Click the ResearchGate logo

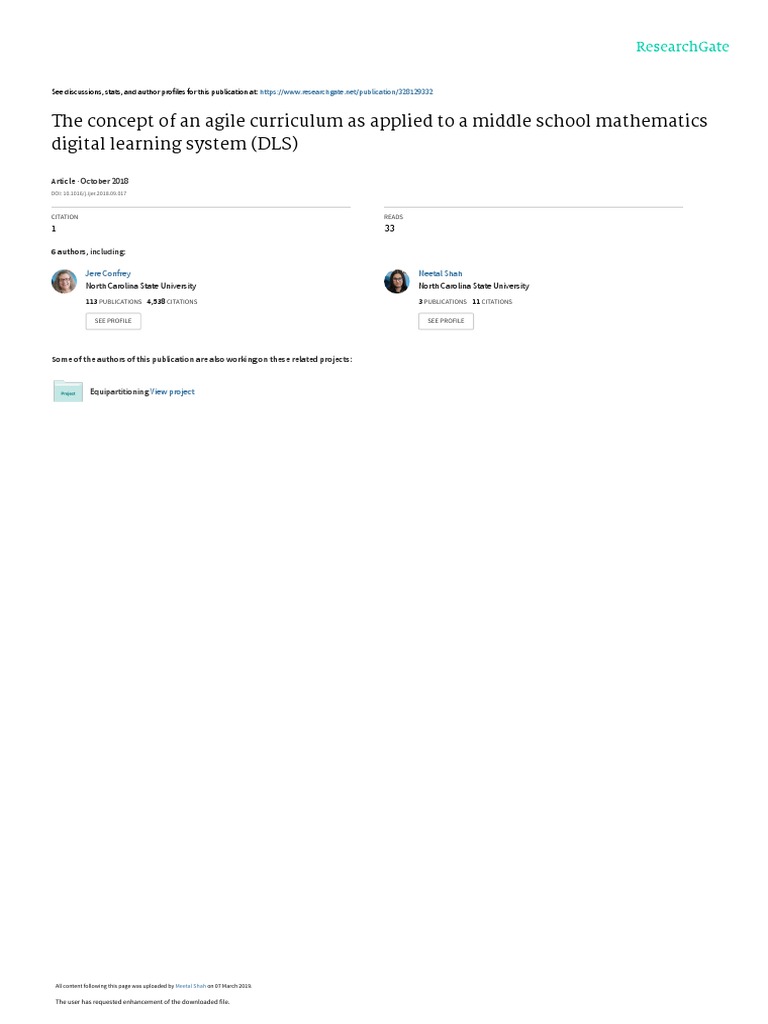[x=682, y=47]
